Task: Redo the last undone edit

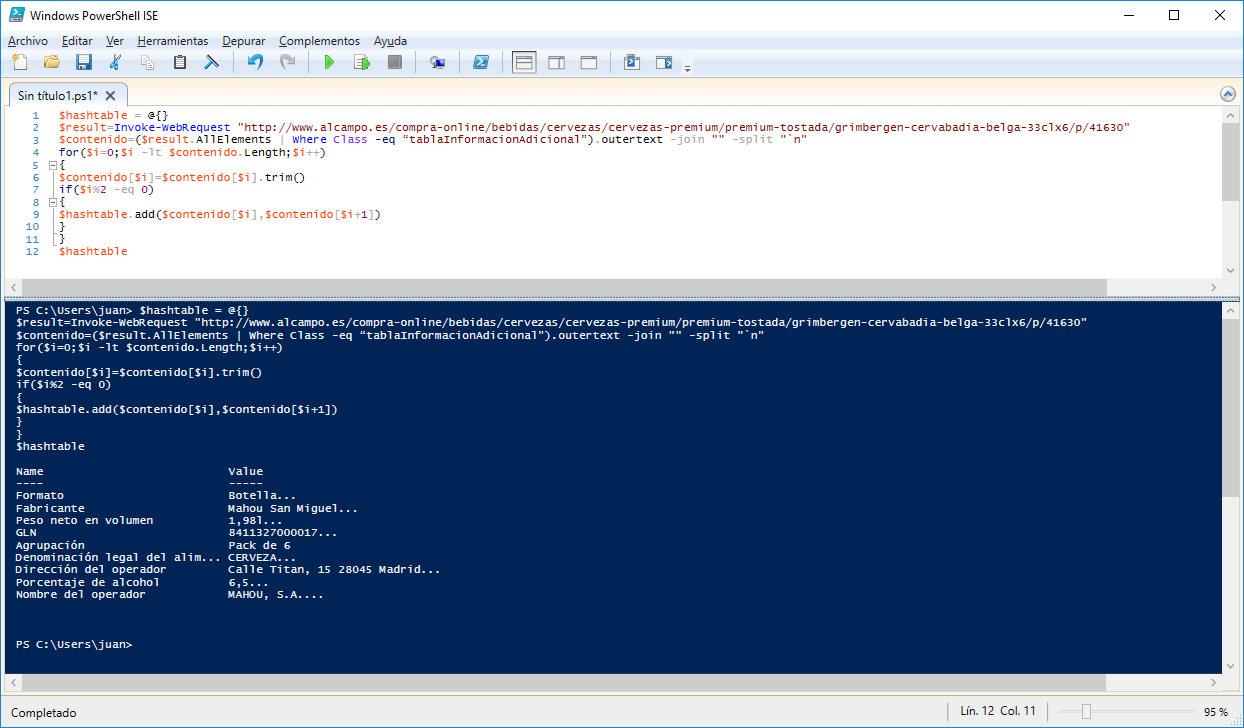Action: pos(287,63)
